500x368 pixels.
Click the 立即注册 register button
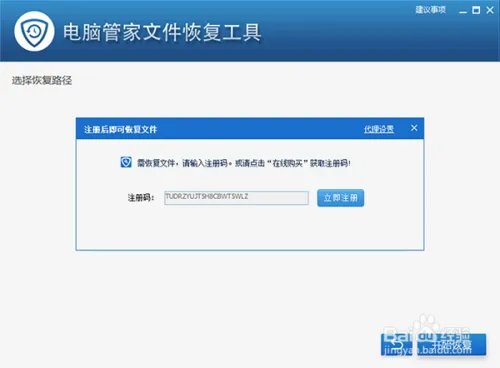pyautogui.click(x=340, y=198)
